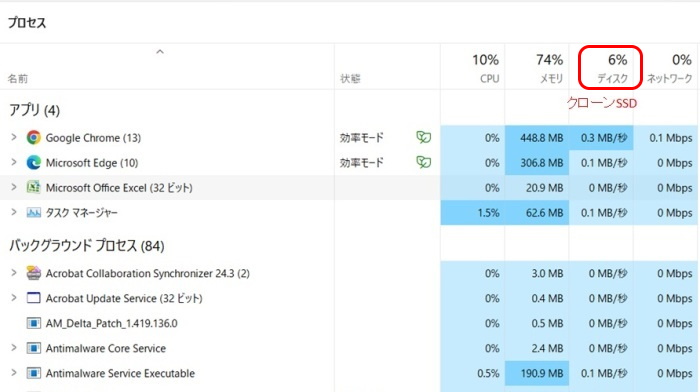Click Chrome's 0.3 MB/秒 disk cell

(x=601, y=138)
